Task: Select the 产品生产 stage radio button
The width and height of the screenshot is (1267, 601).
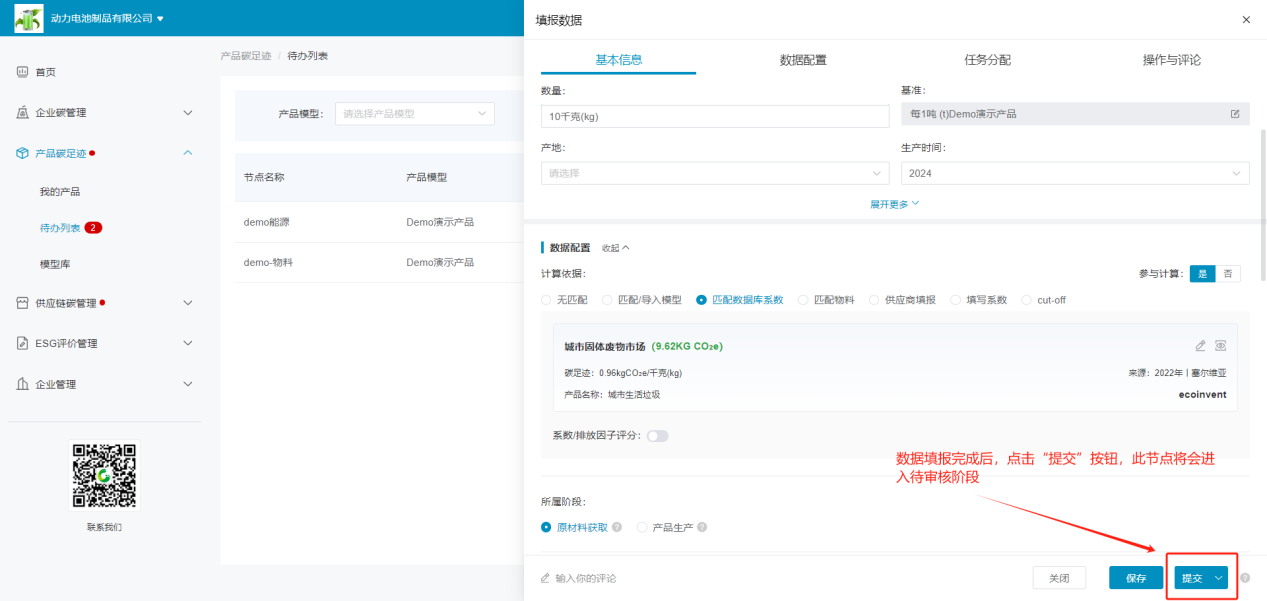Action: 643,527
